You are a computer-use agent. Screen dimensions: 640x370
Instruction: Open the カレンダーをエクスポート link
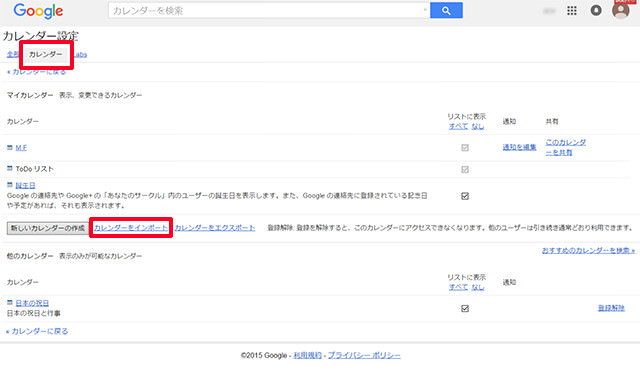click(215, 228)
